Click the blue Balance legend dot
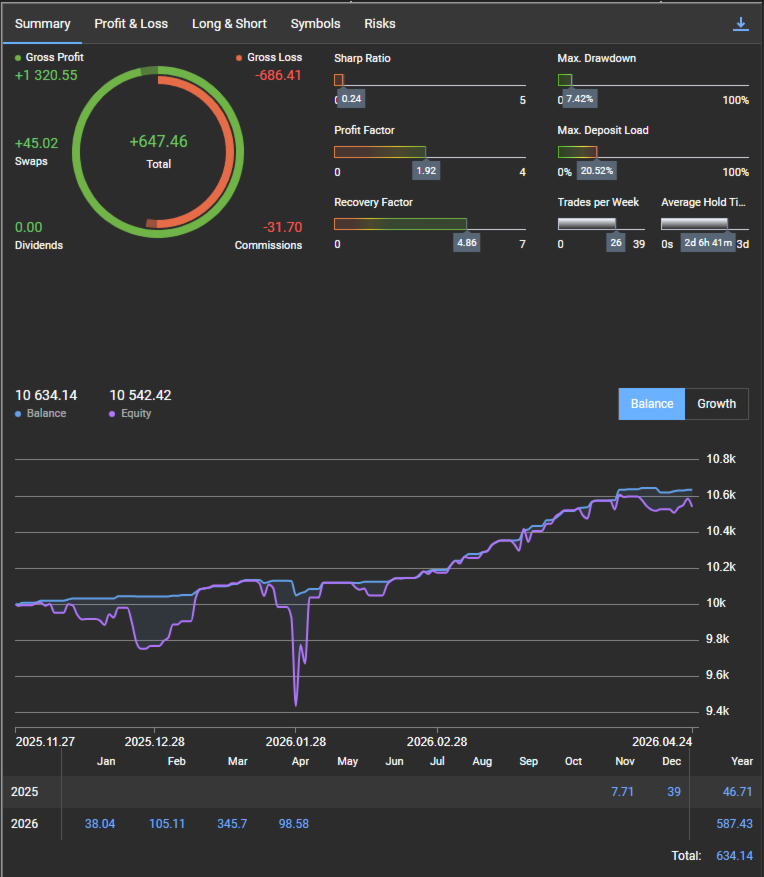764x877 pixels. click(x=19, y=414)
